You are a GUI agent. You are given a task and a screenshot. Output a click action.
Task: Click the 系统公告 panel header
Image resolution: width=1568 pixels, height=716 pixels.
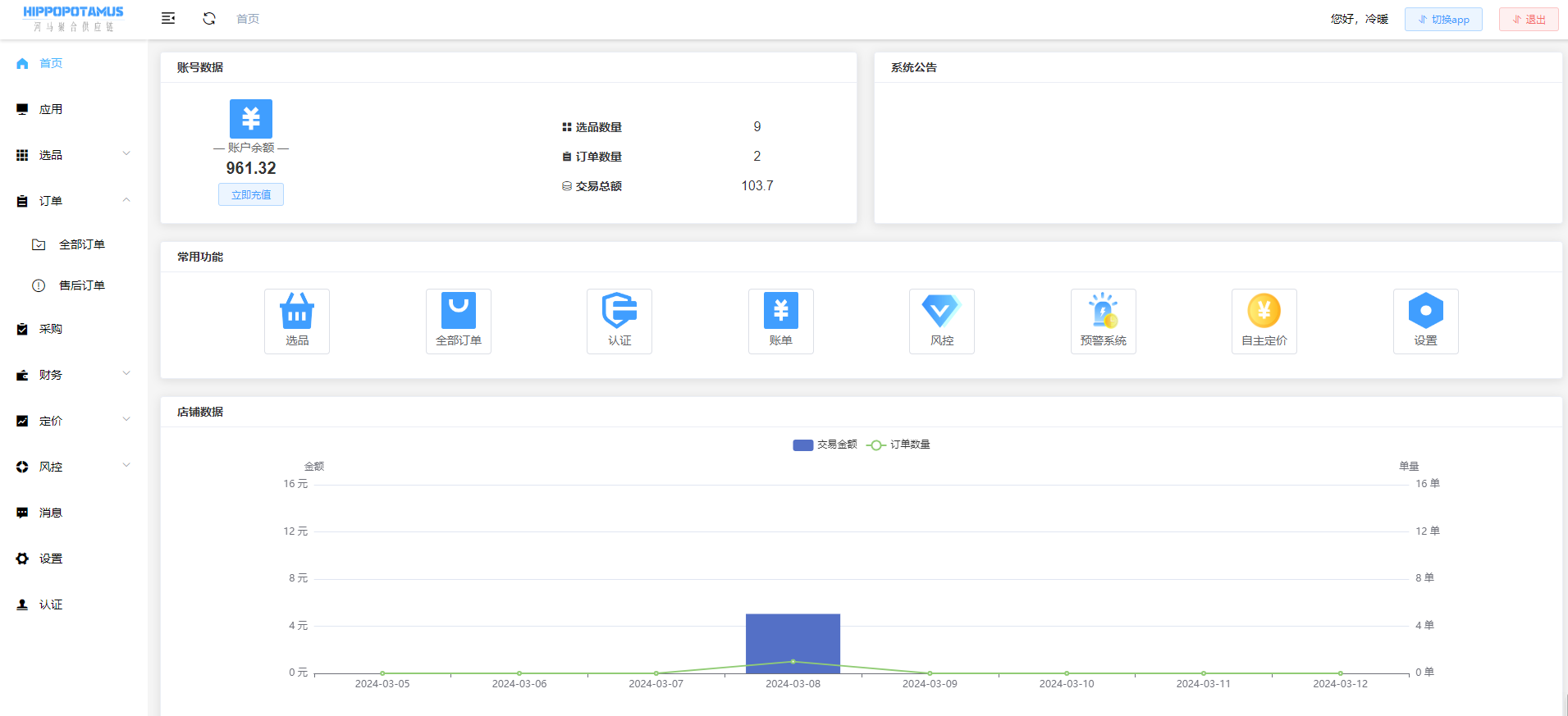point(1218,67)
